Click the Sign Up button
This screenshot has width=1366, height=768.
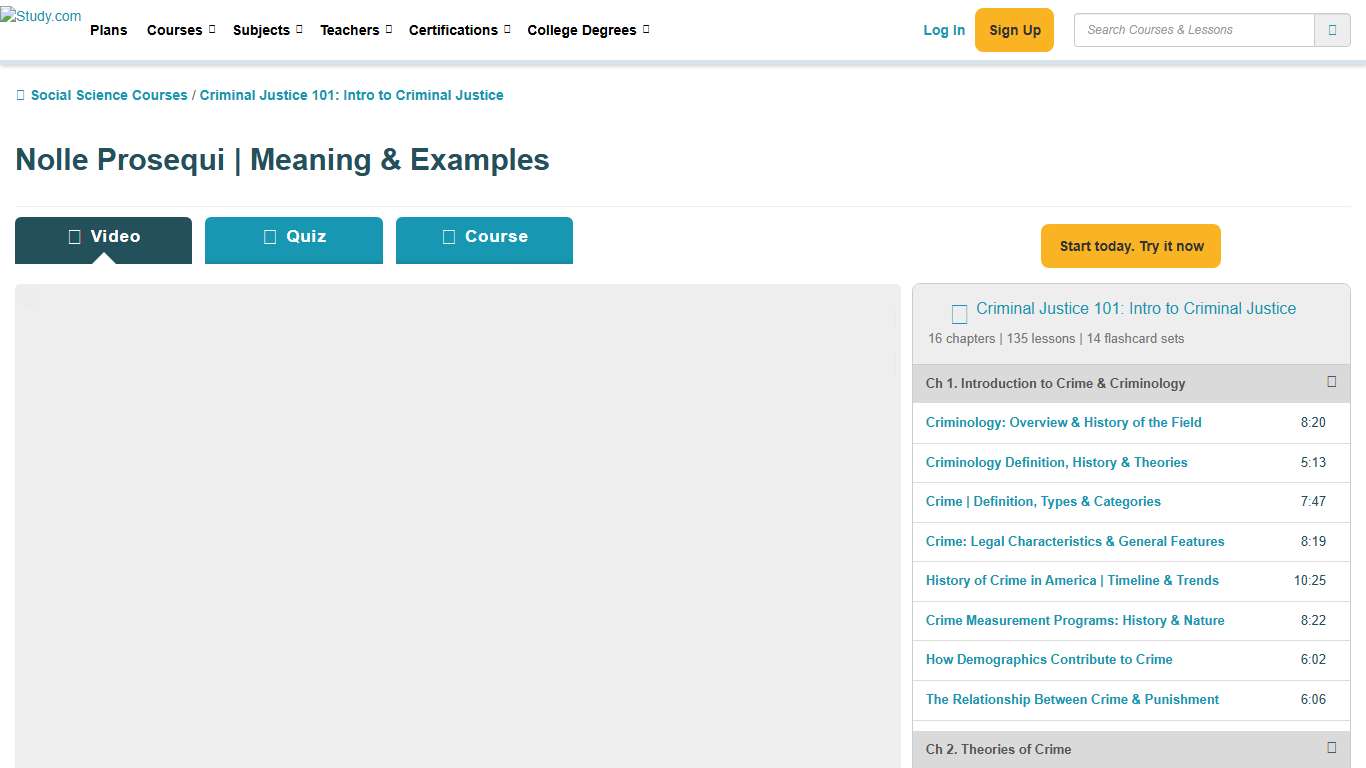tap(1014, 30)
